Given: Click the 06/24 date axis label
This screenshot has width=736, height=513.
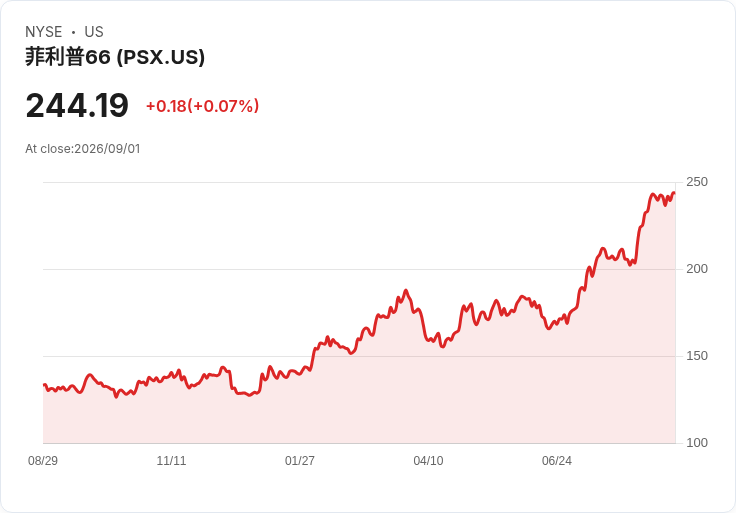Looking at the screenshot, I should [557, 460].
